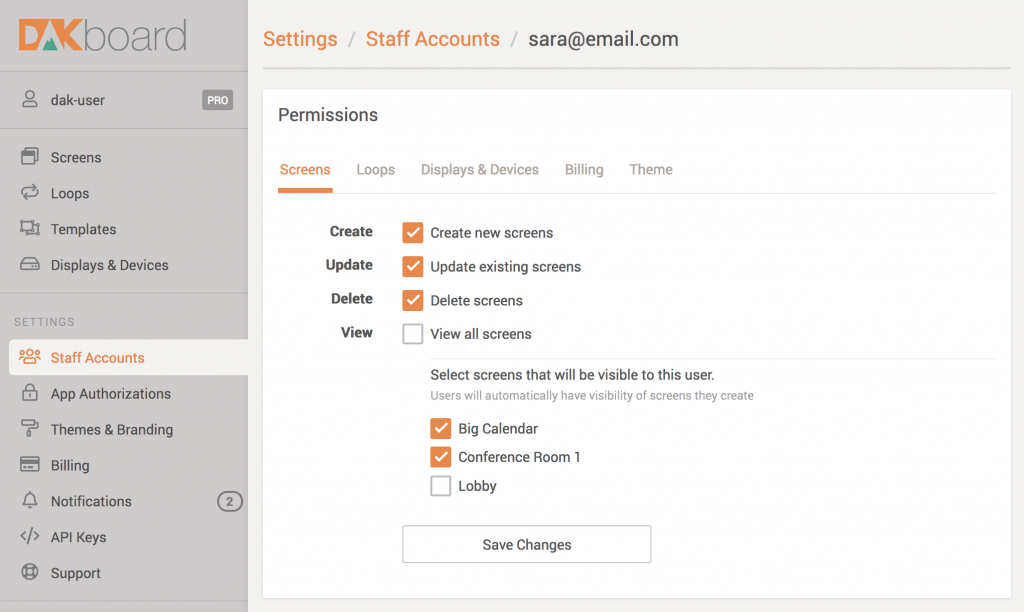The height and width of the screenshot is (612, 1024).
Task: Click the notifications count badge 2
Action: (x=229, y=501)
